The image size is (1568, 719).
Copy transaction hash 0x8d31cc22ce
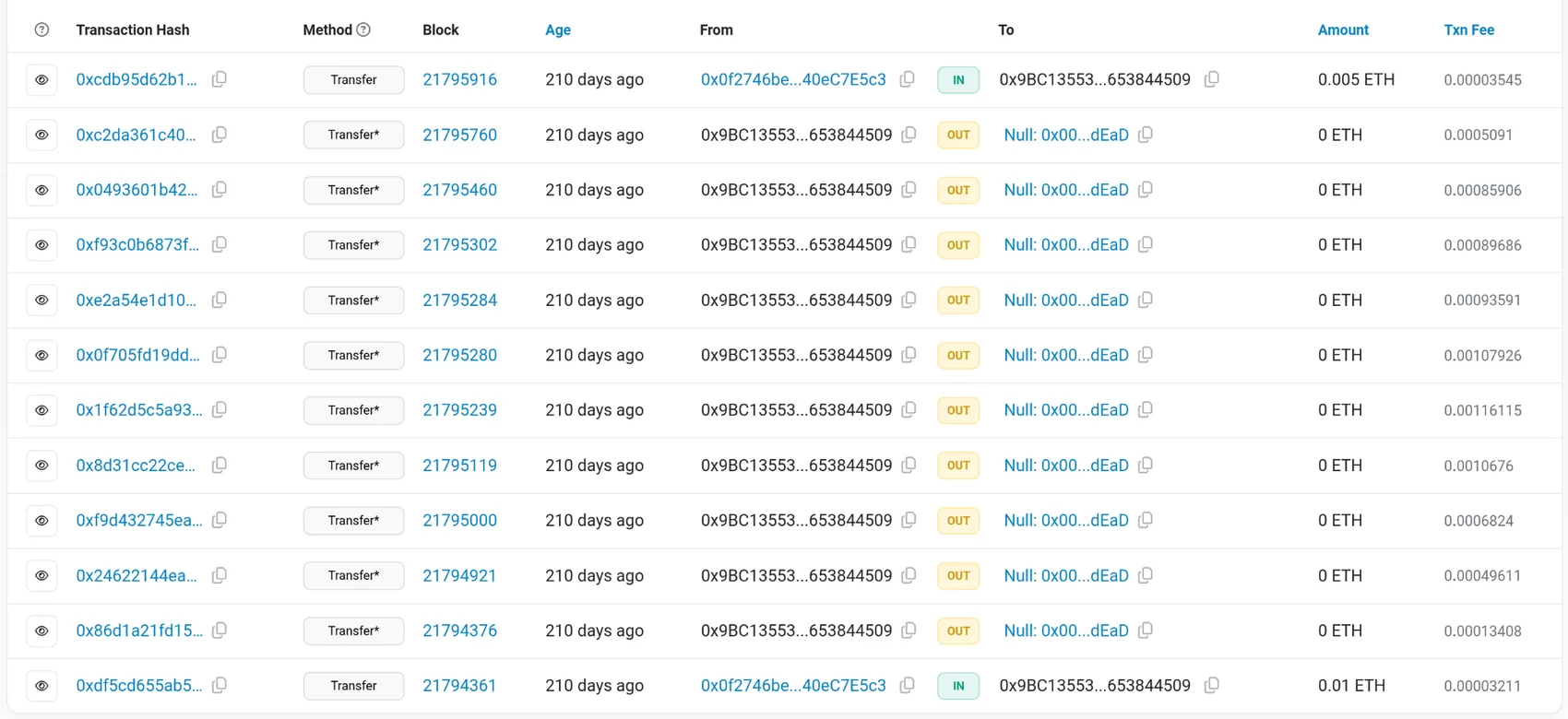tap(220, 465)
